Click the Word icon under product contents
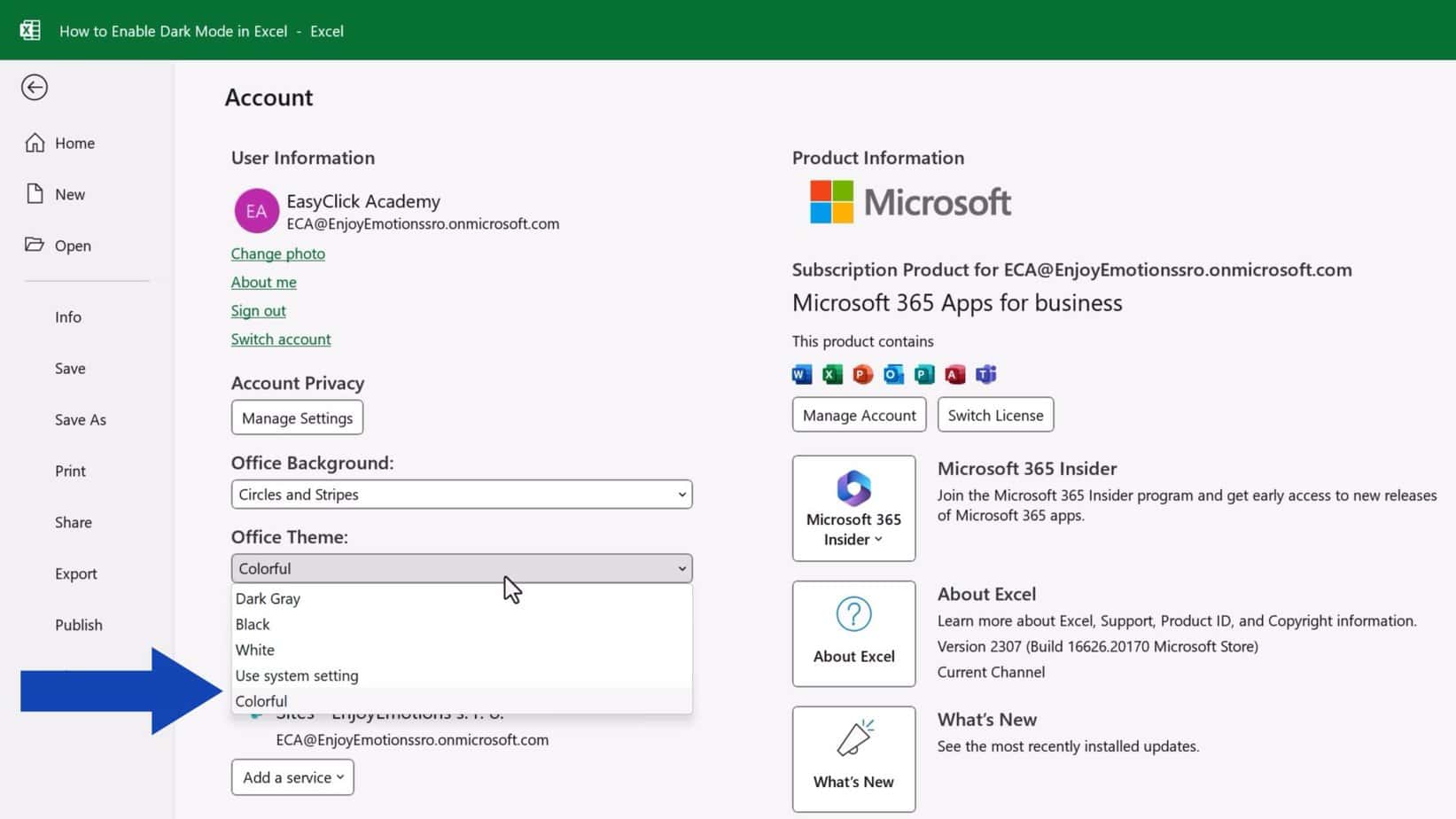The width and height of the screenshot is (1456, 819). click(x=802, y=374)
